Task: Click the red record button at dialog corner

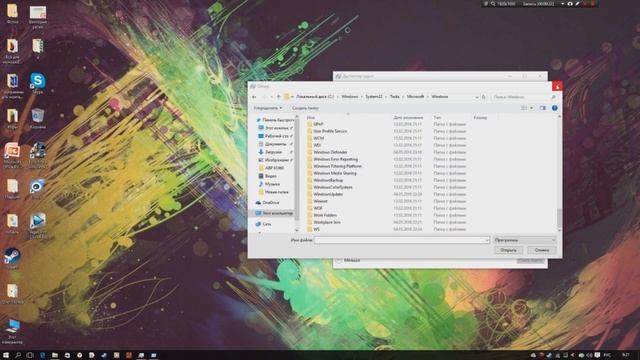Action: point(557,86)
